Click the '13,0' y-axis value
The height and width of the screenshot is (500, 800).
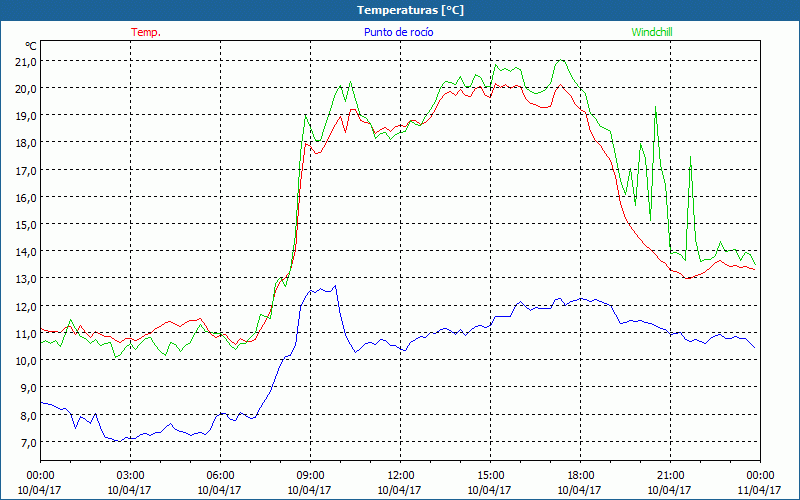coord(26,279)
